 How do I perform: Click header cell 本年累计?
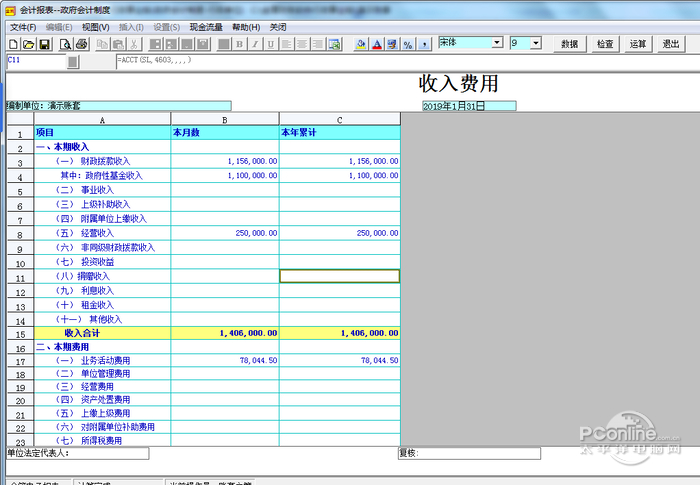[340, 133]
